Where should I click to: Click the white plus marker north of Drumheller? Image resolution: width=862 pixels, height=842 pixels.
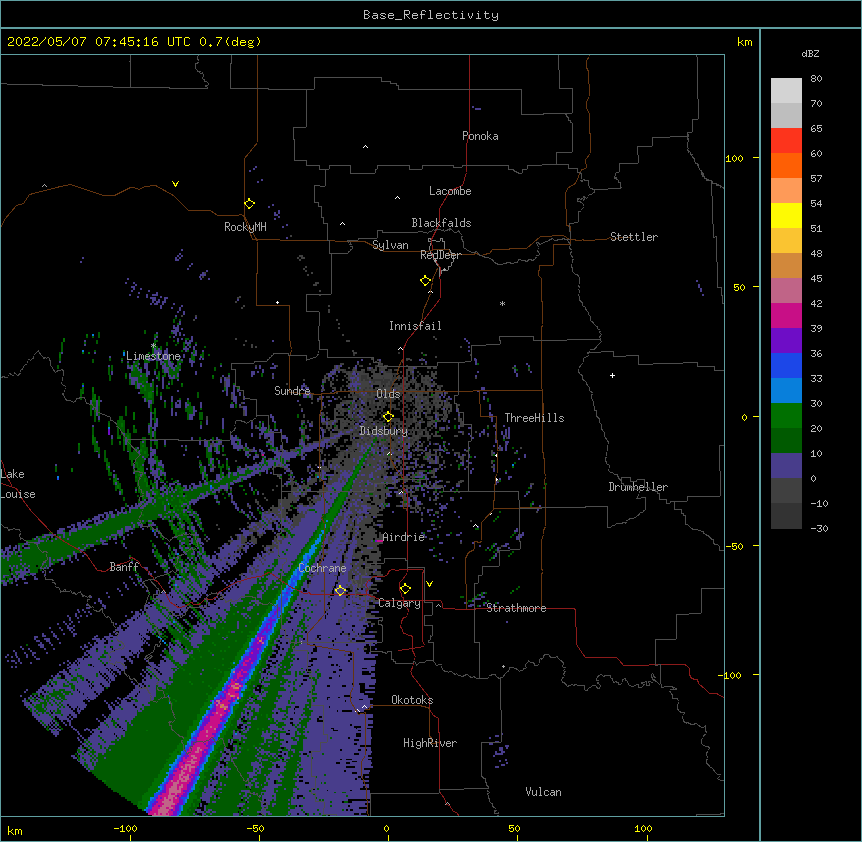(x=612, y=375)
